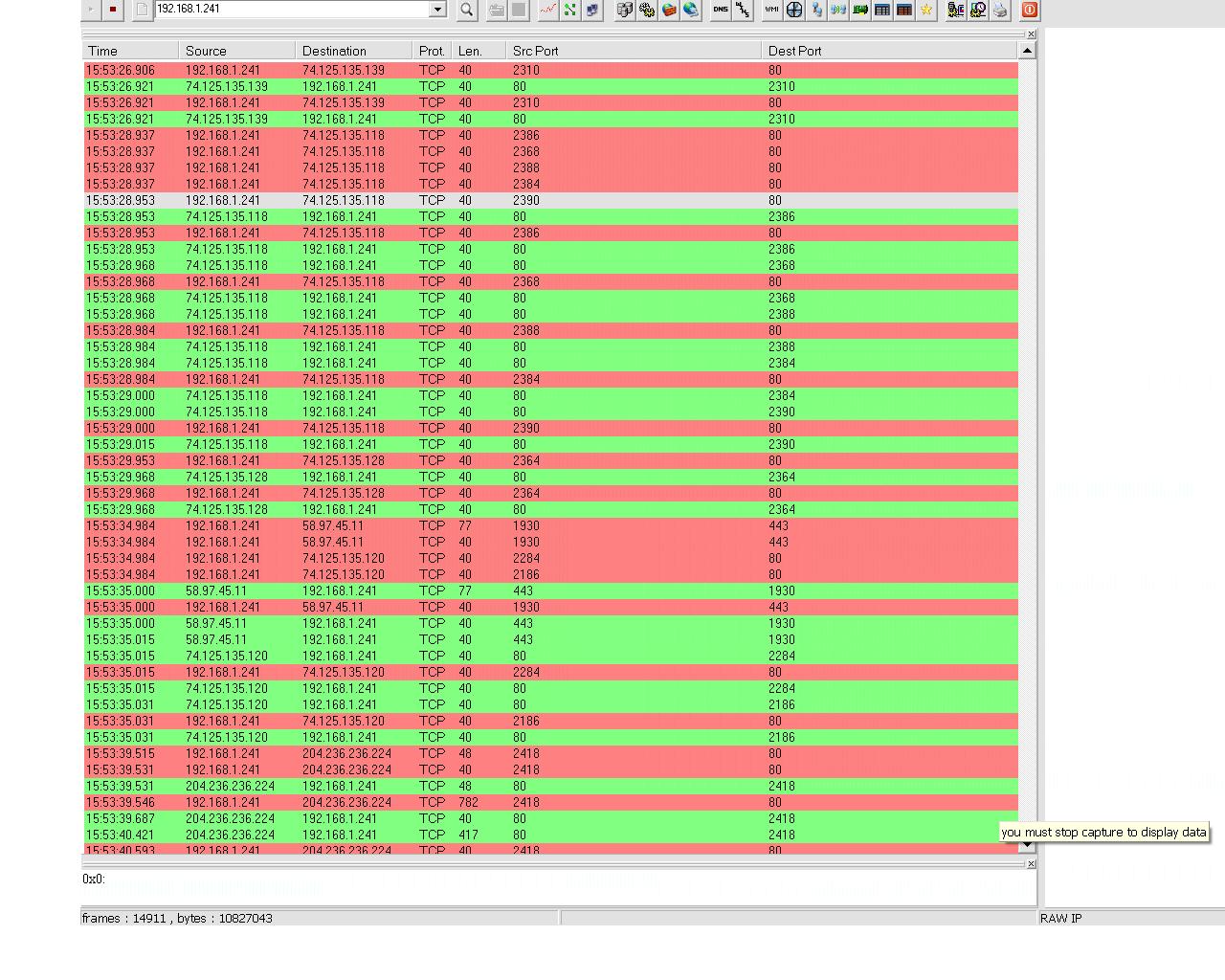Click the green network card icon
Screen dimensions: 1225x980
coord(860,10)
